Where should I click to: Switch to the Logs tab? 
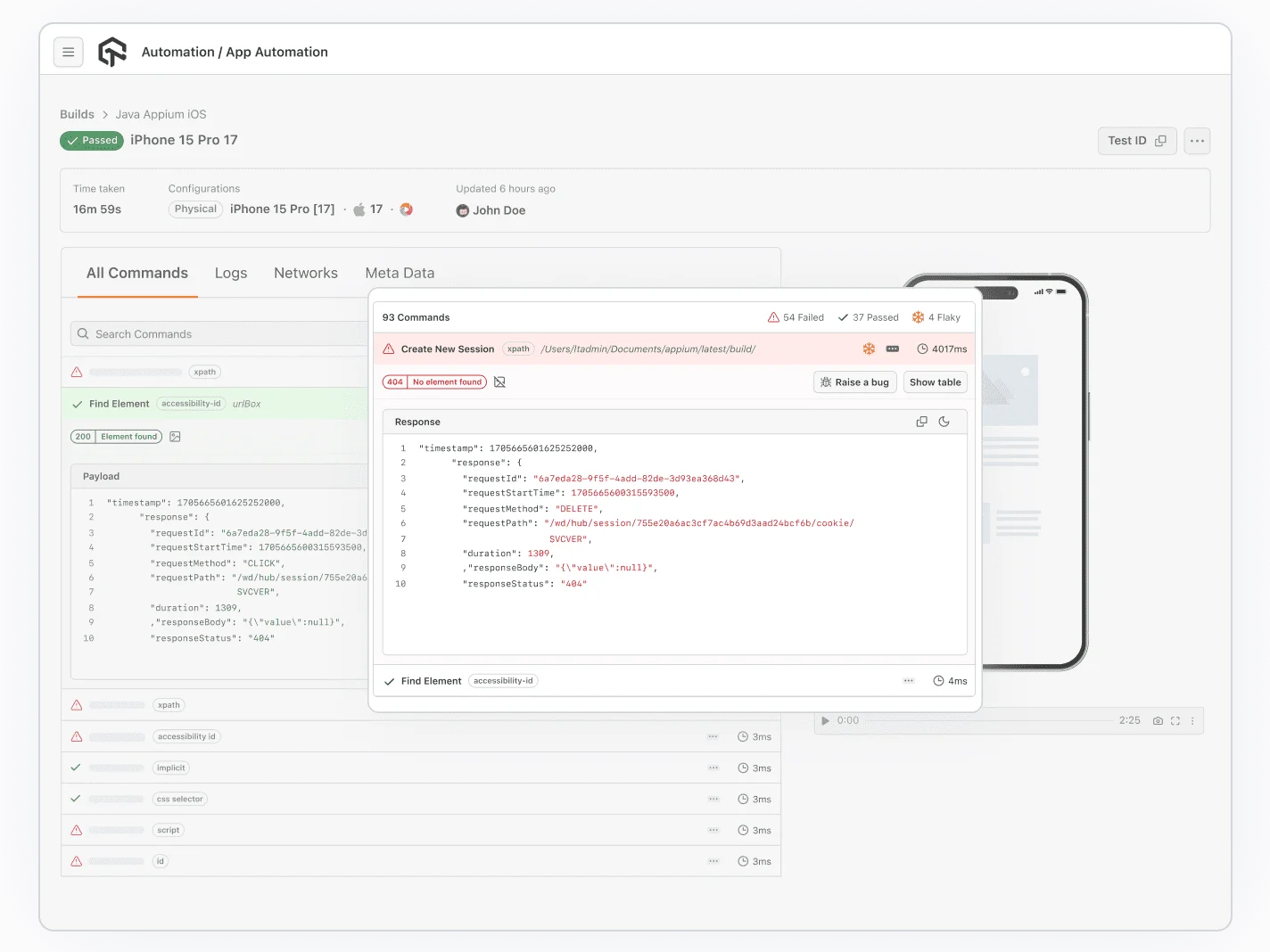point(230,273)
